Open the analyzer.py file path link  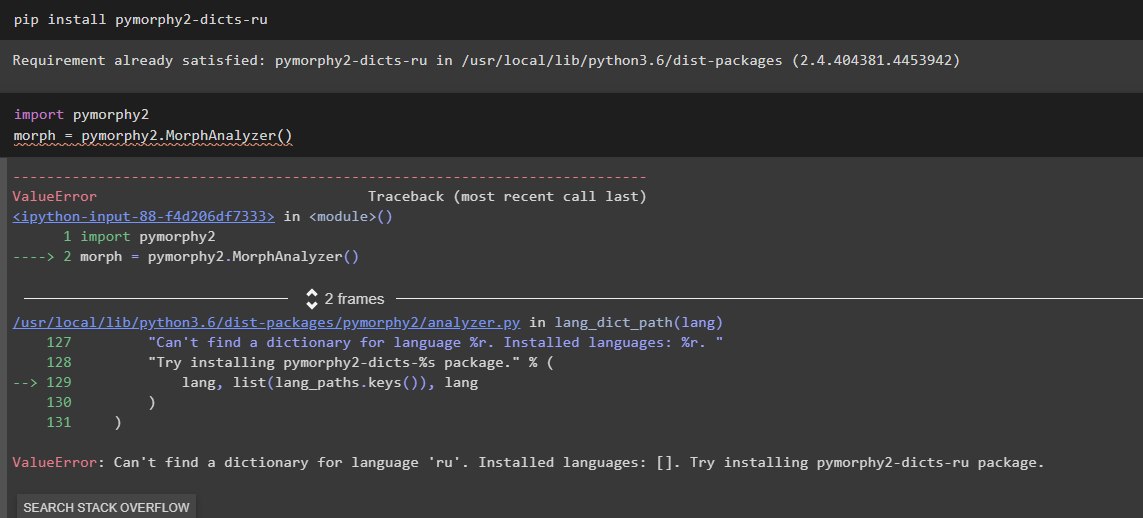coord(267,323)
